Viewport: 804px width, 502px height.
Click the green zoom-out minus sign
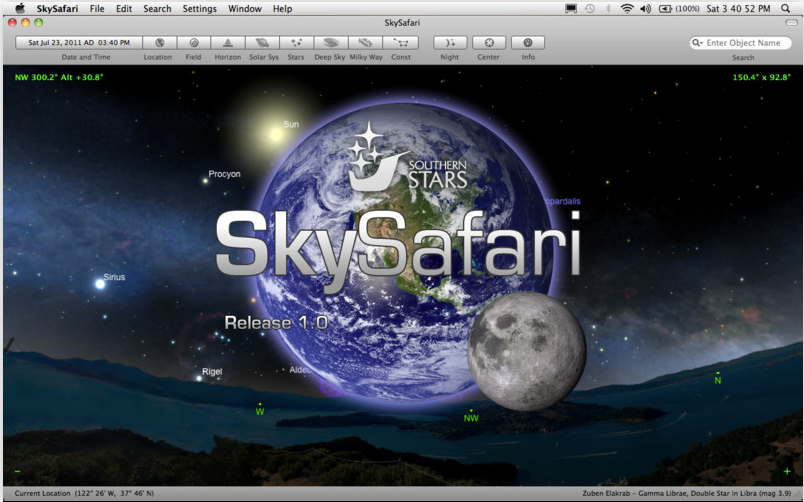pyautogui.click(x=17, y=471)
